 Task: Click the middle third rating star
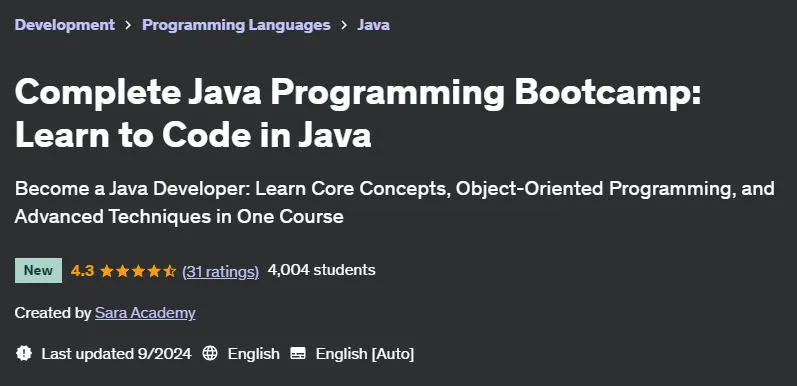coord(138,271)
